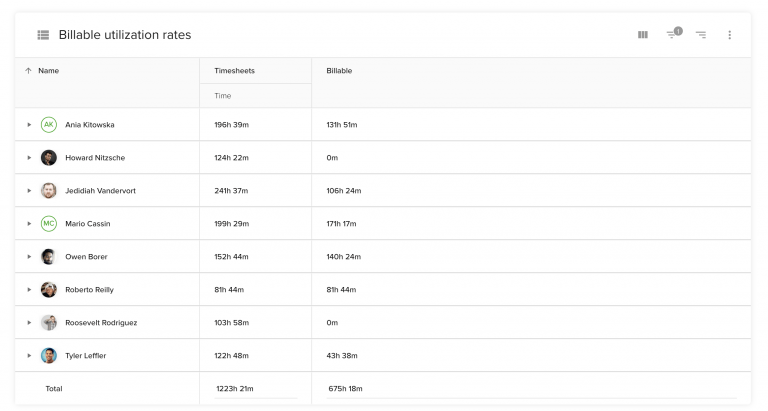The width and height of the screenshot is (768, 411).
Task: Click Roosevelt Rodriguez's avatar photo
Action: [x=48, y=322]
